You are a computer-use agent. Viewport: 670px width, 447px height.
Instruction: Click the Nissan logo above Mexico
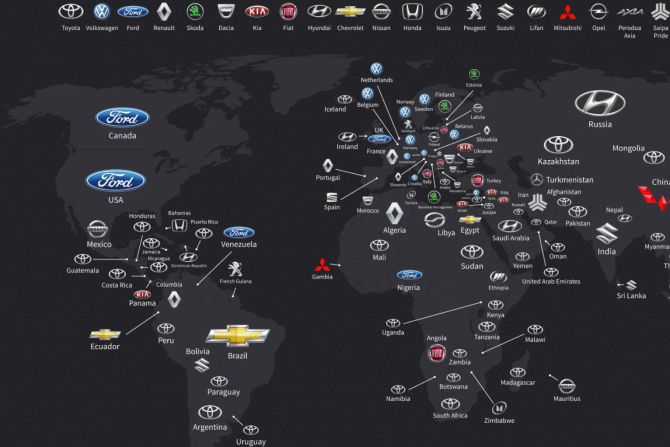pyautogui.click(x=97, y=229)
